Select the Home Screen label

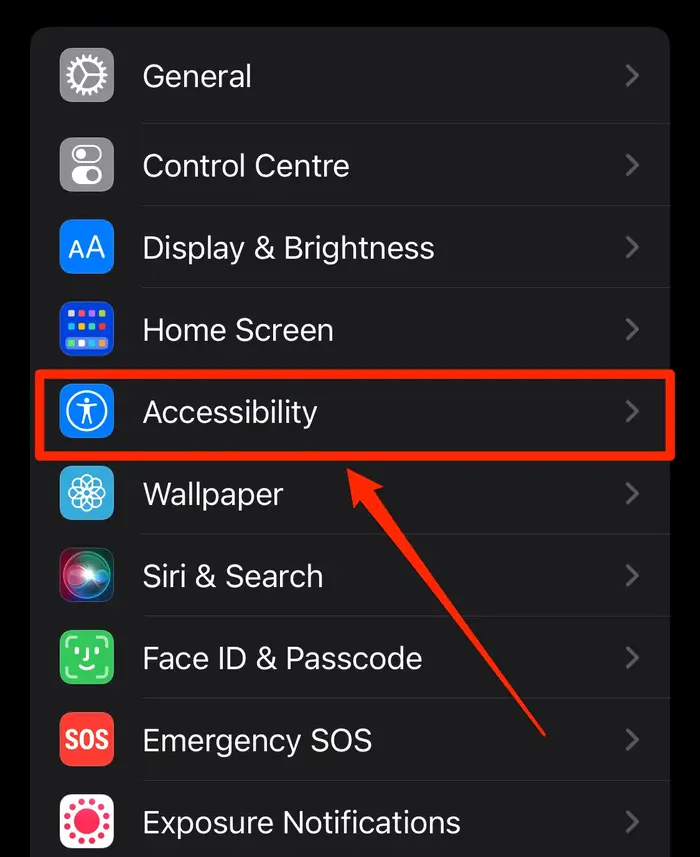tap(238, 330)
